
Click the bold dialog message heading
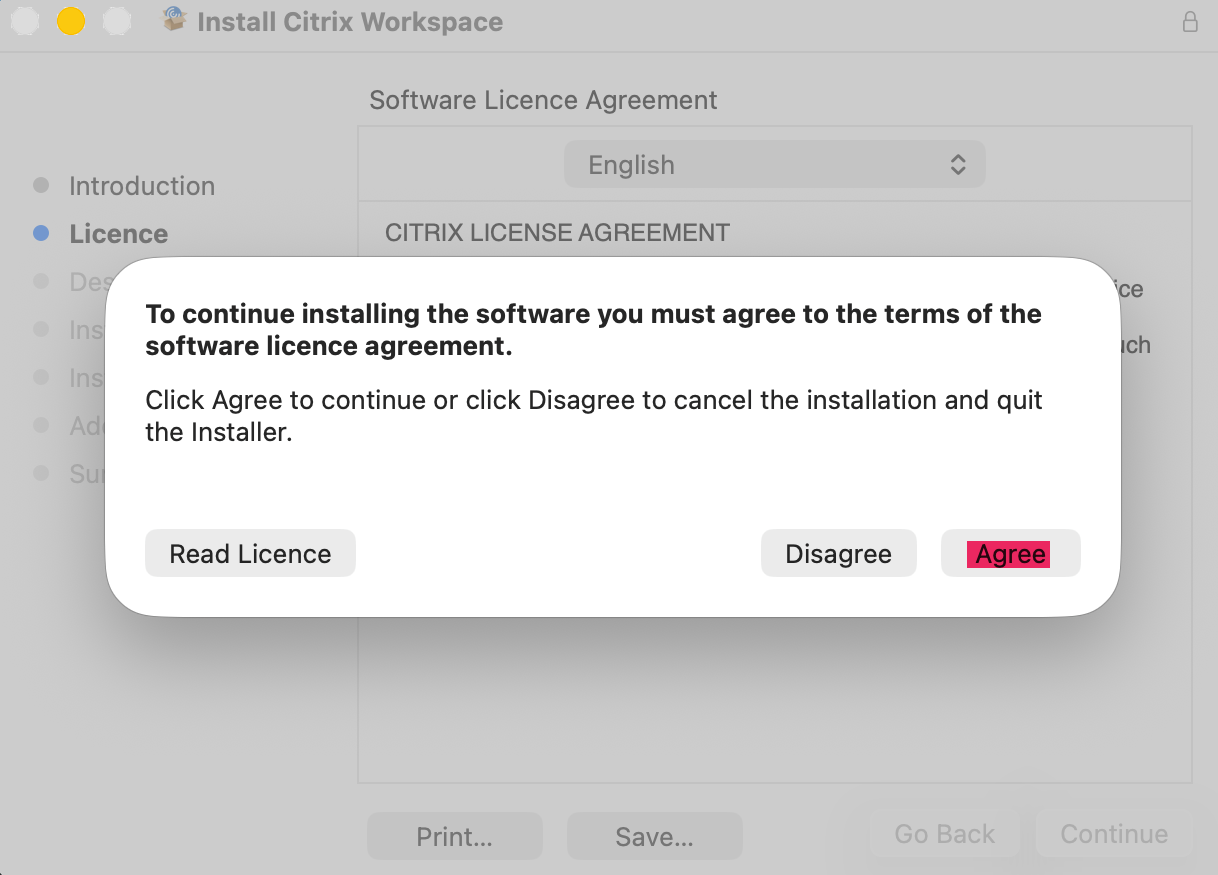coord(593,330)
